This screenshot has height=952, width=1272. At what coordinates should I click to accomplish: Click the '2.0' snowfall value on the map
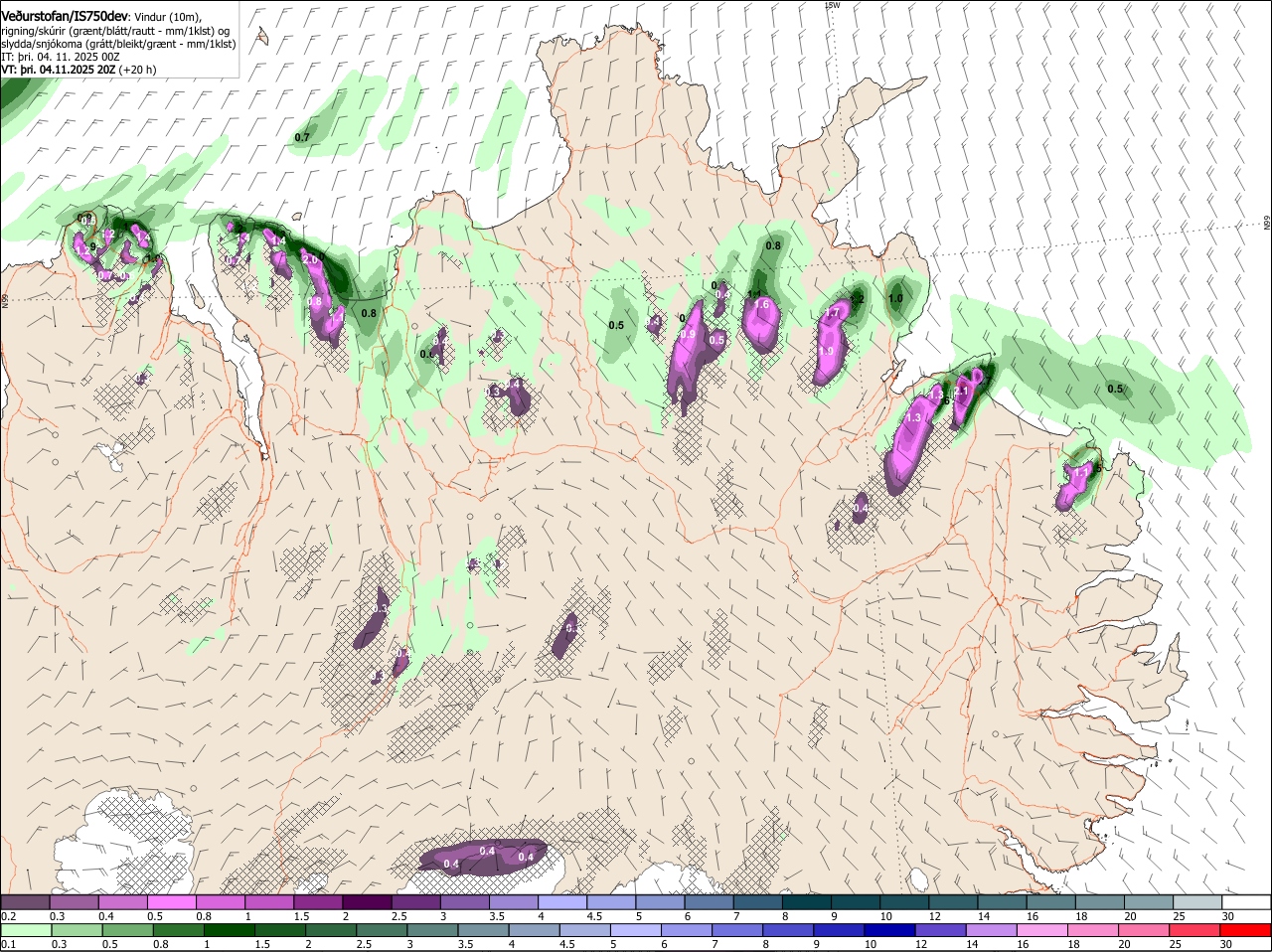click(x=310, y=259)
